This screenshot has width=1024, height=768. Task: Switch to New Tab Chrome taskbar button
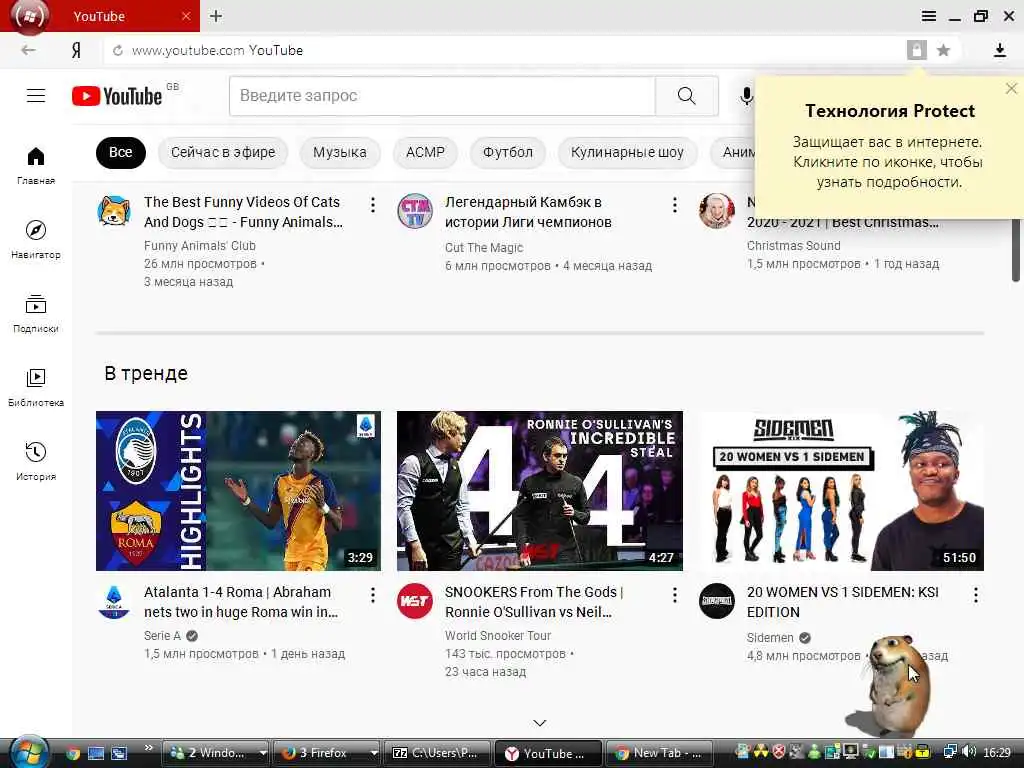(660, 753)
